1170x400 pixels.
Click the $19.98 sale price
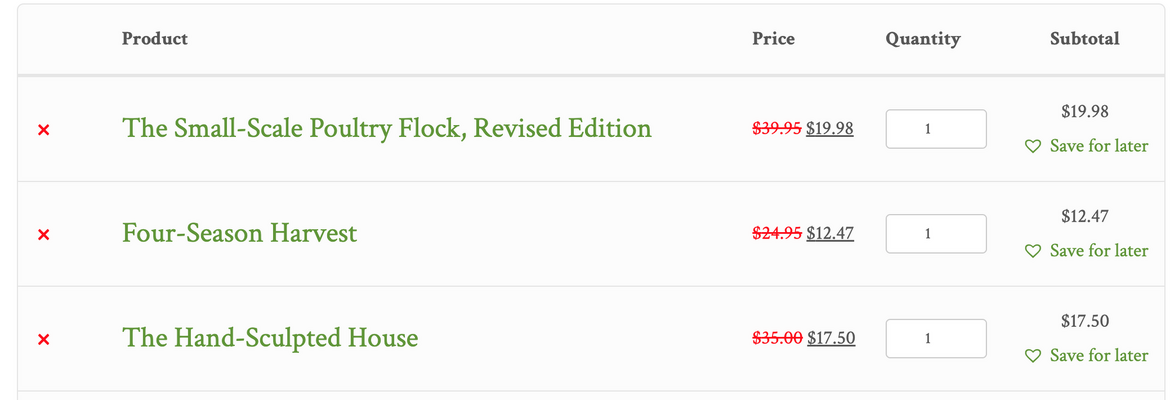pos(830,129)
